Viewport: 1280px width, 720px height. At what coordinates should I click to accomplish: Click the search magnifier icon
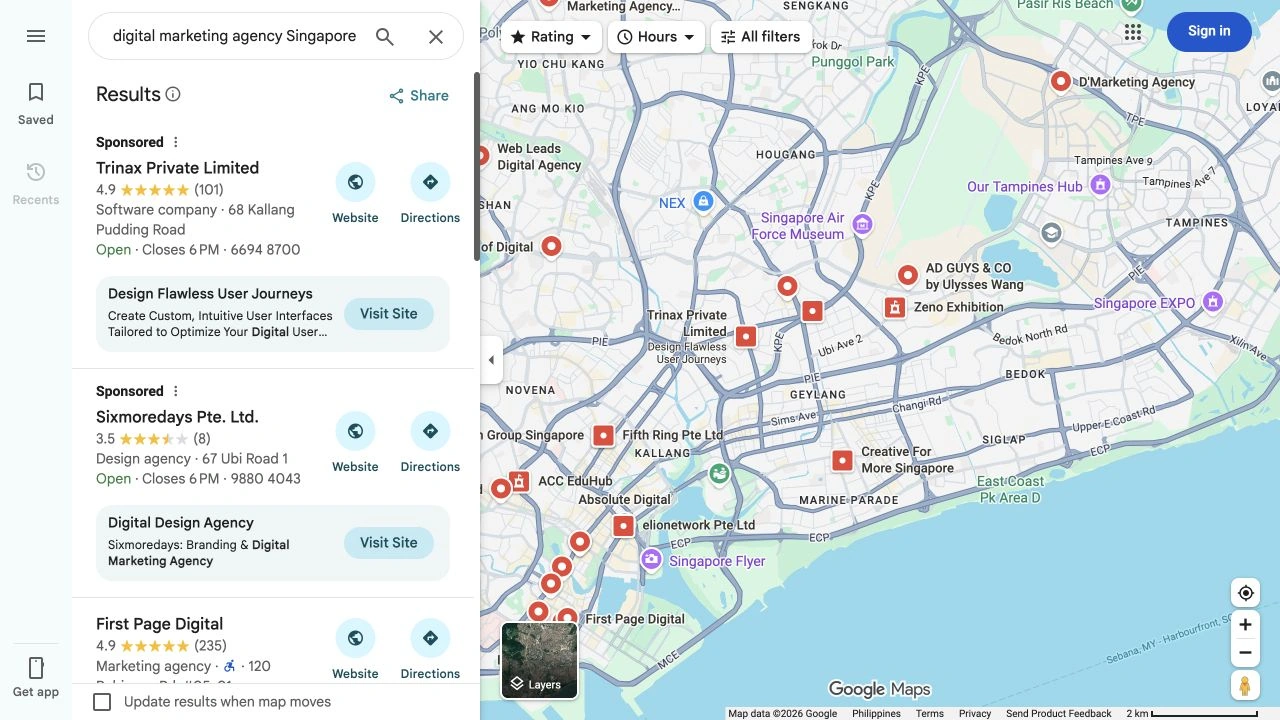(385, 37)
